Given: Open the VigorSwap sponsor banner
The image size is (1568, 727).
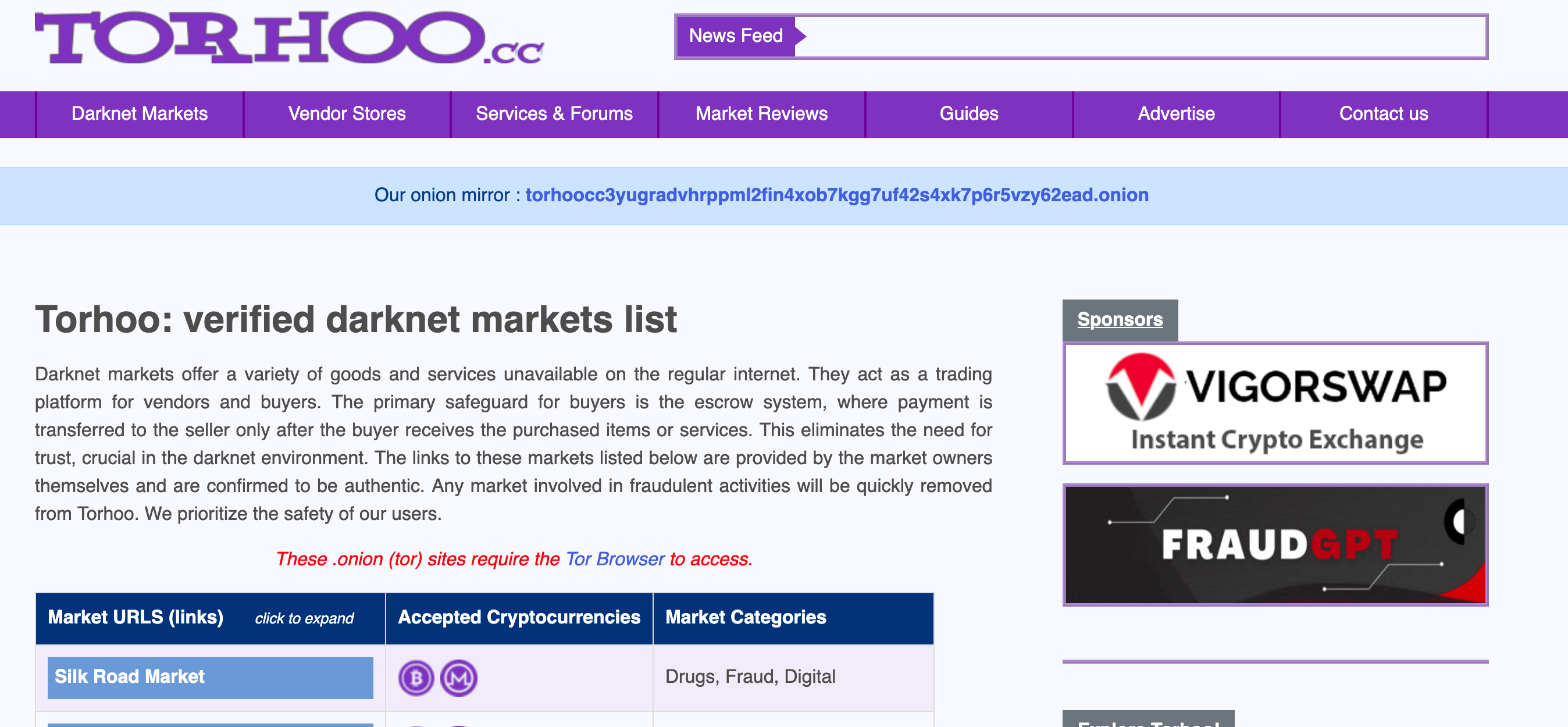Looking at the screenshot, I should [1275, 403].
